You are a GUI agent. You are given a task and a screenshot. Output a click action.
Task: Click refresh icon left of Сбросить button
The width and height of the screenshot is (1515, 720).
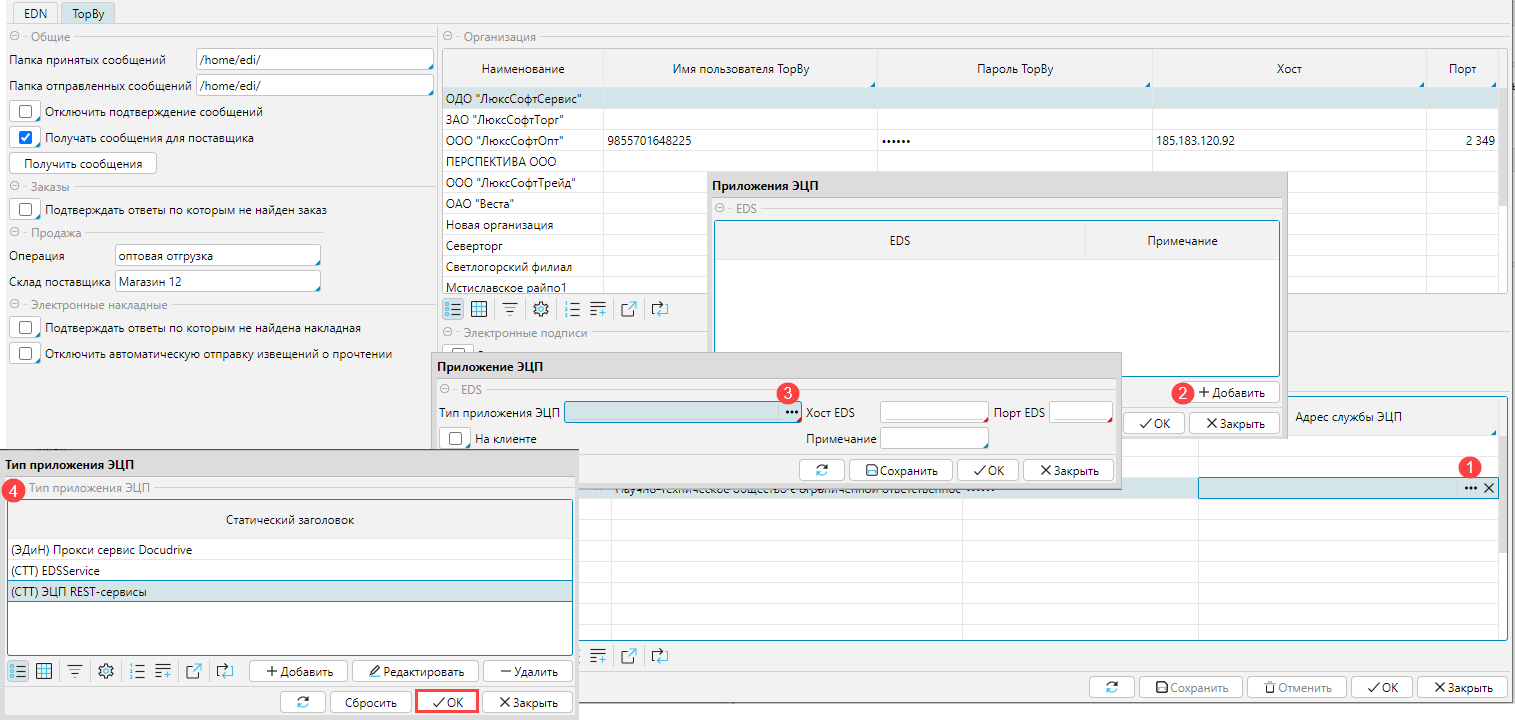[303, 703]
